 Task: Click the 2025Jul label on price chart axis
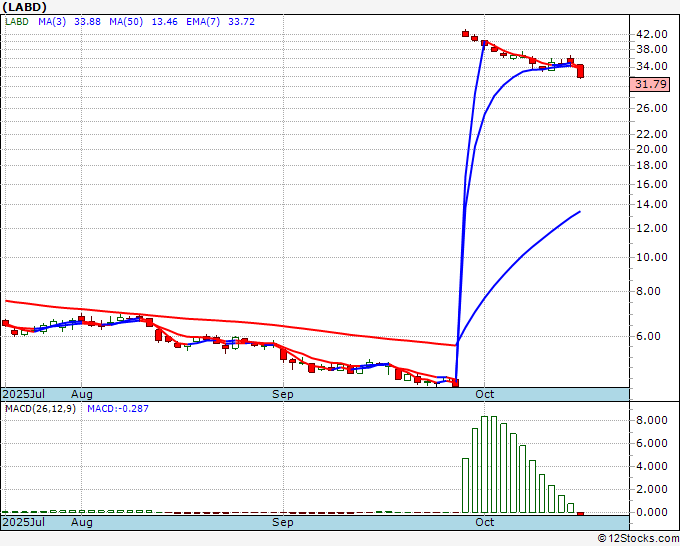[22, 394]
